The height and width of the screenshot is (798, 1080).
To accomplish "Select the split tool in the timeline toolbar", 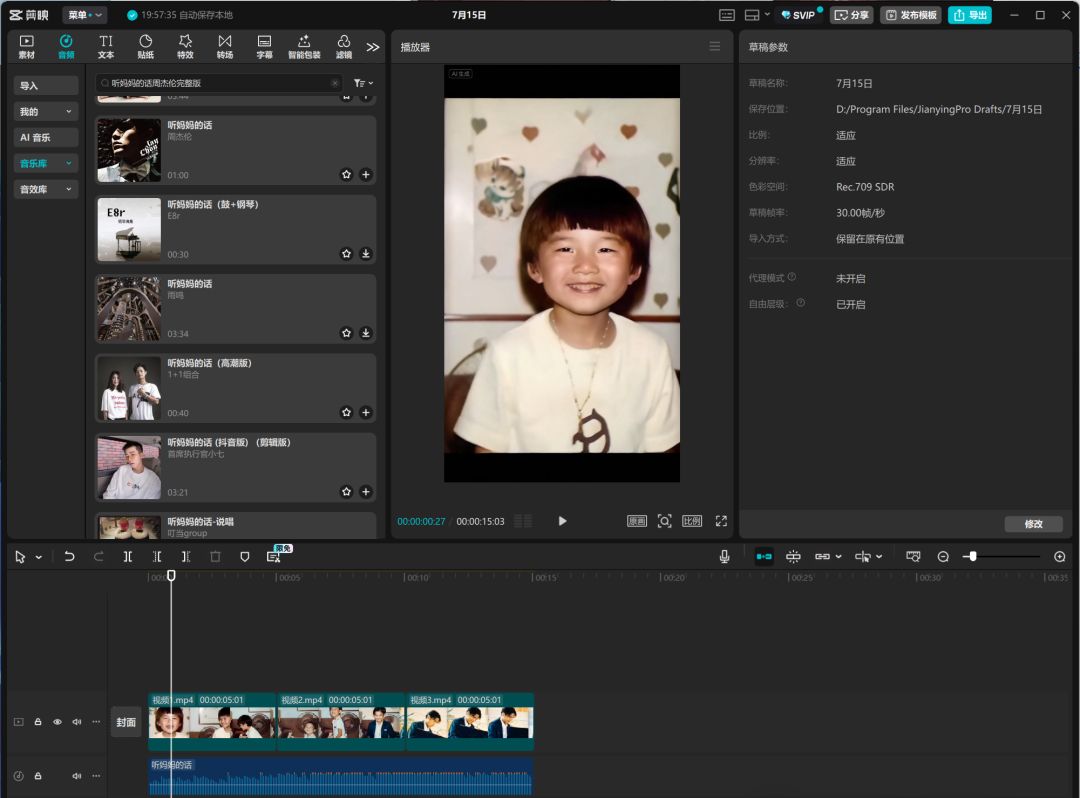I will click(x=128, y=556).
